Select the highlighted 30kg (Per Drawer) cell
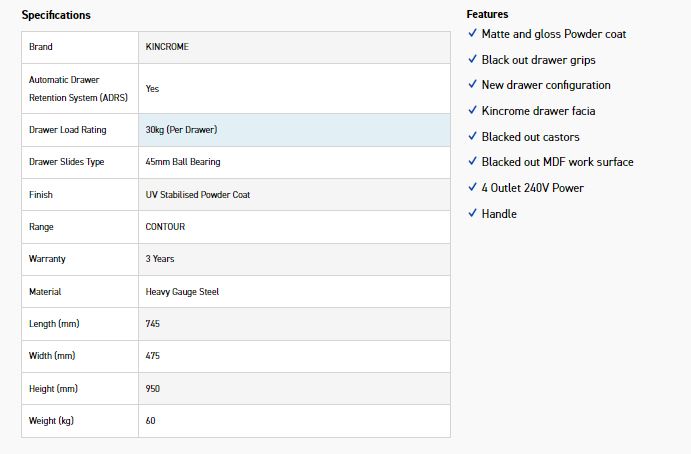Viewport: 691px width, 454px height. point(294,130)
